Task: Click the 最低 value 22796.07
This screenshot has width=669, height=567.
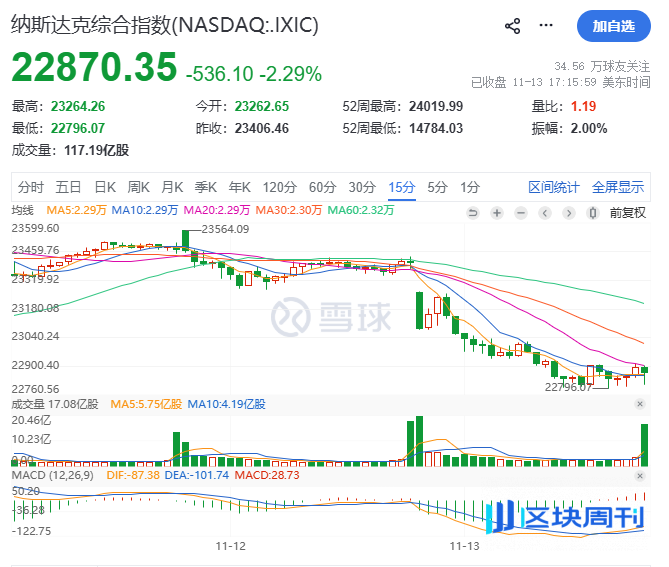Action: pos(78,128)
